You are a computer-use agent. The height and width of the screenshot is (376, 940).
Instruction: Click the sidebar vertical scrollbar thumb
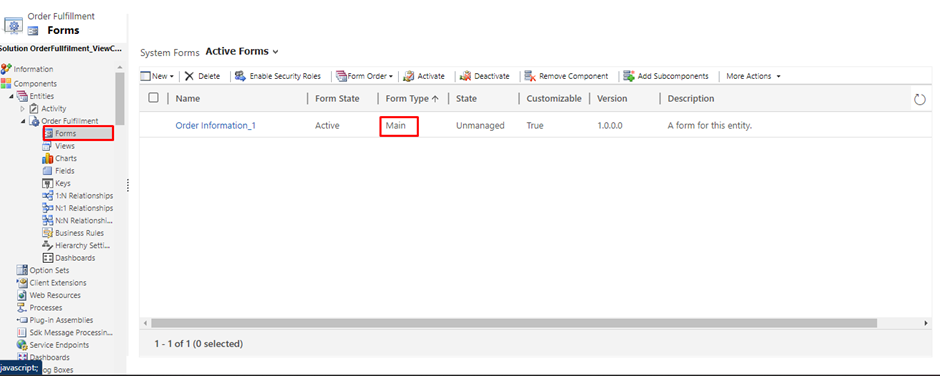point(120,98)
